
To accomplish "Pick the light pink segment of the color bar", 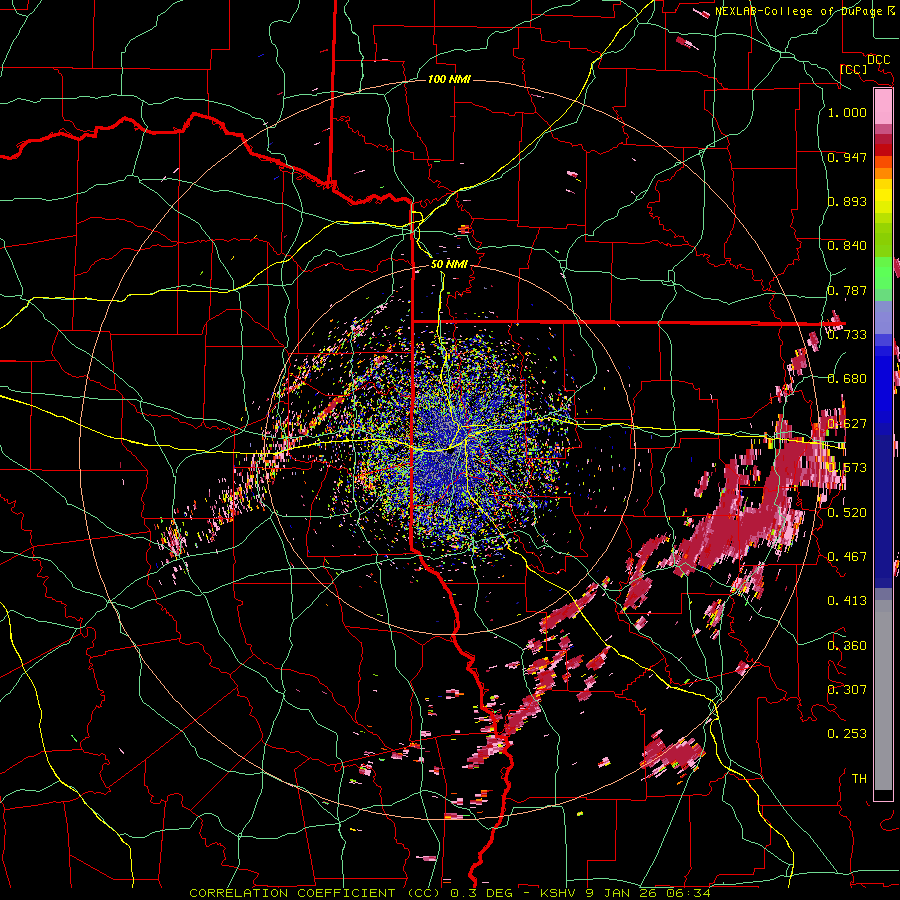I will pyautogui.click(x=883, y=106).
